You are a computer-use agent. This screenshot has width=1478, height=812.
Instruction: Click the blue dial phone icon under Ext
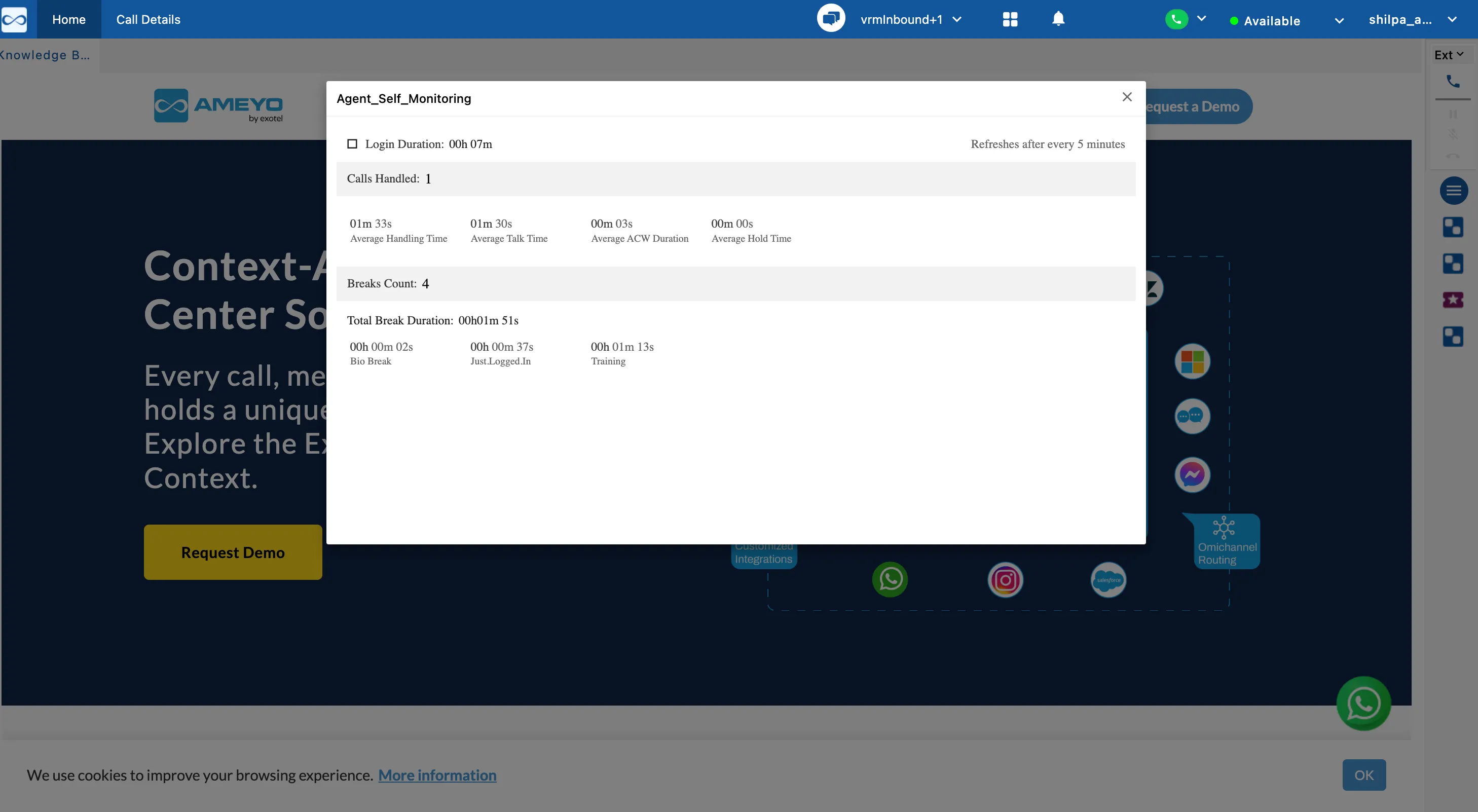click(x=1453, y=82)
